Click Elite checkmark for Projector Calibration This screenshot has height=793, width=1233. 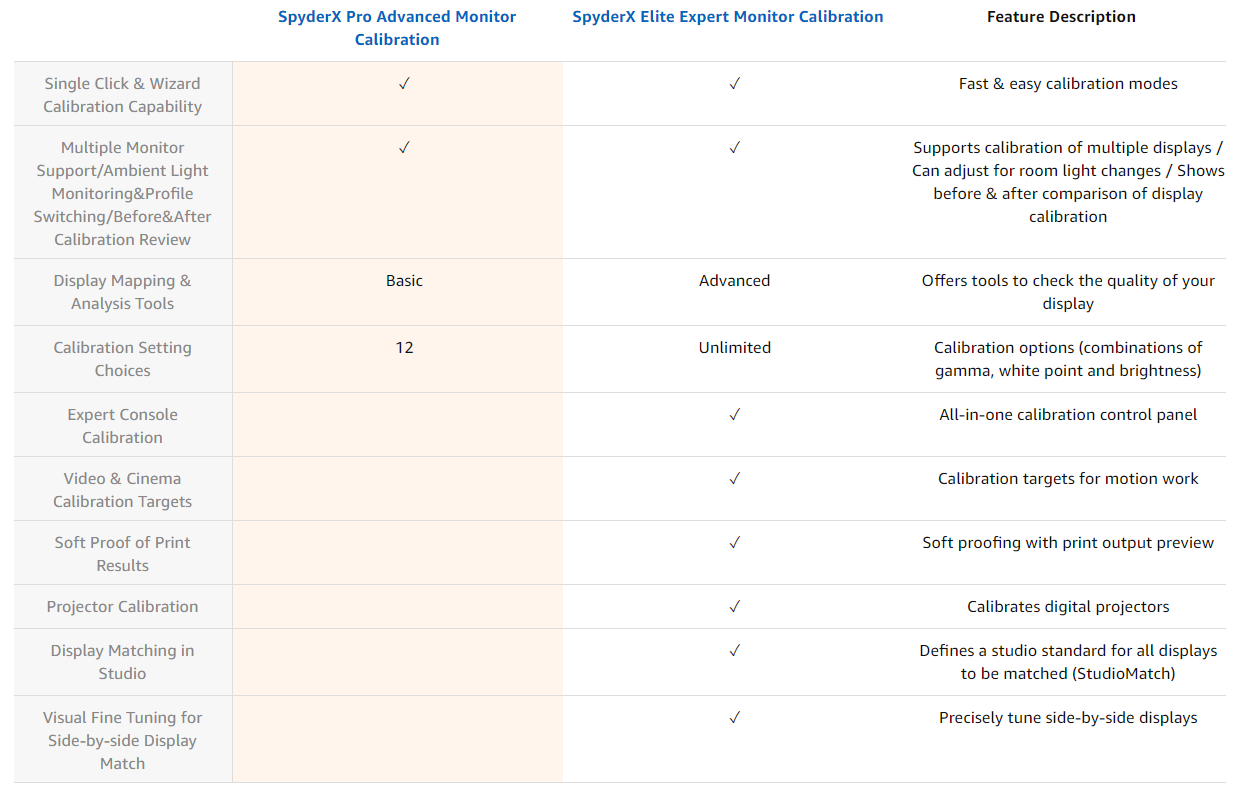(x=734, y=607)
